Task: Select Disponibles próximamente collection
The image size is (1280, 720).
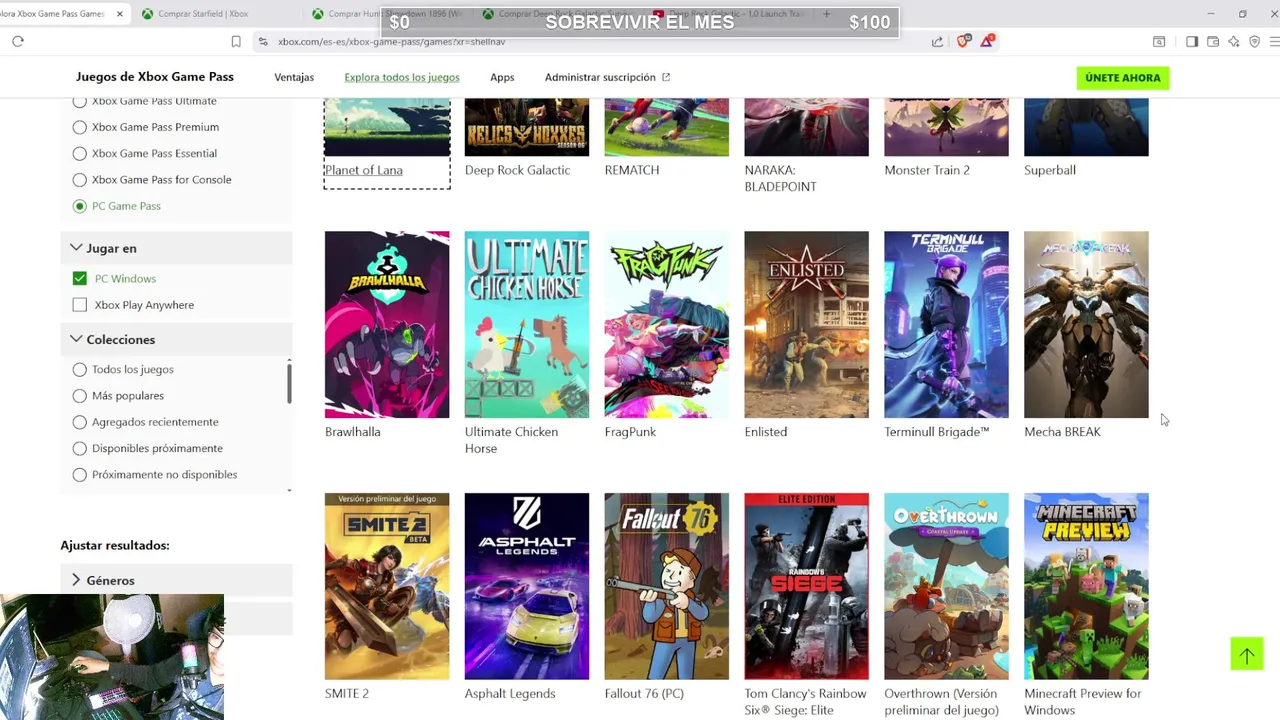Action: pyautogui.click(x=80, y=448)
